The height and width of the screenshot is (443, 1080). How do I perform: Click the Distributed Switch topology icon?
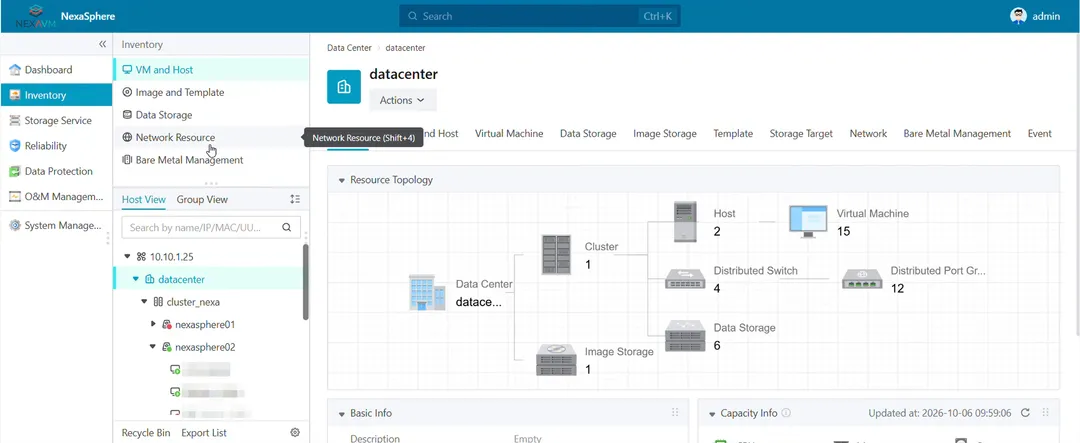pos(685,279)
